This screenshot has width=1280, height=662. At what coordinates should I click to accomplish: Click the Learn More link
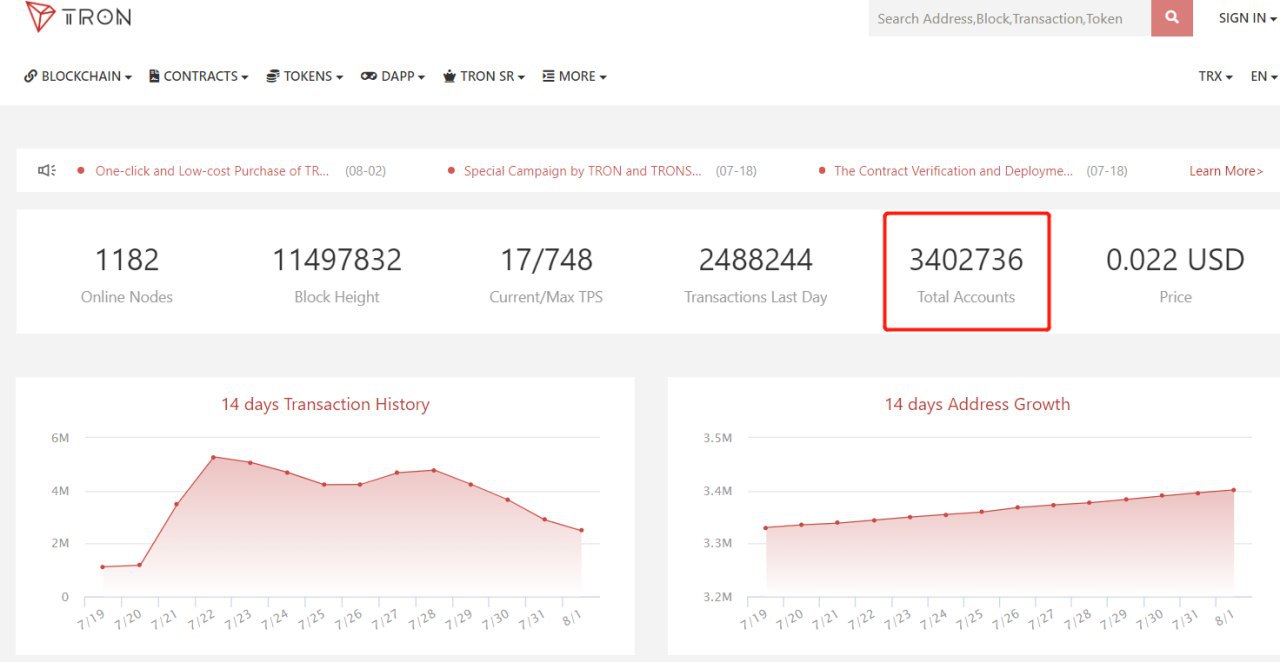1226,171
